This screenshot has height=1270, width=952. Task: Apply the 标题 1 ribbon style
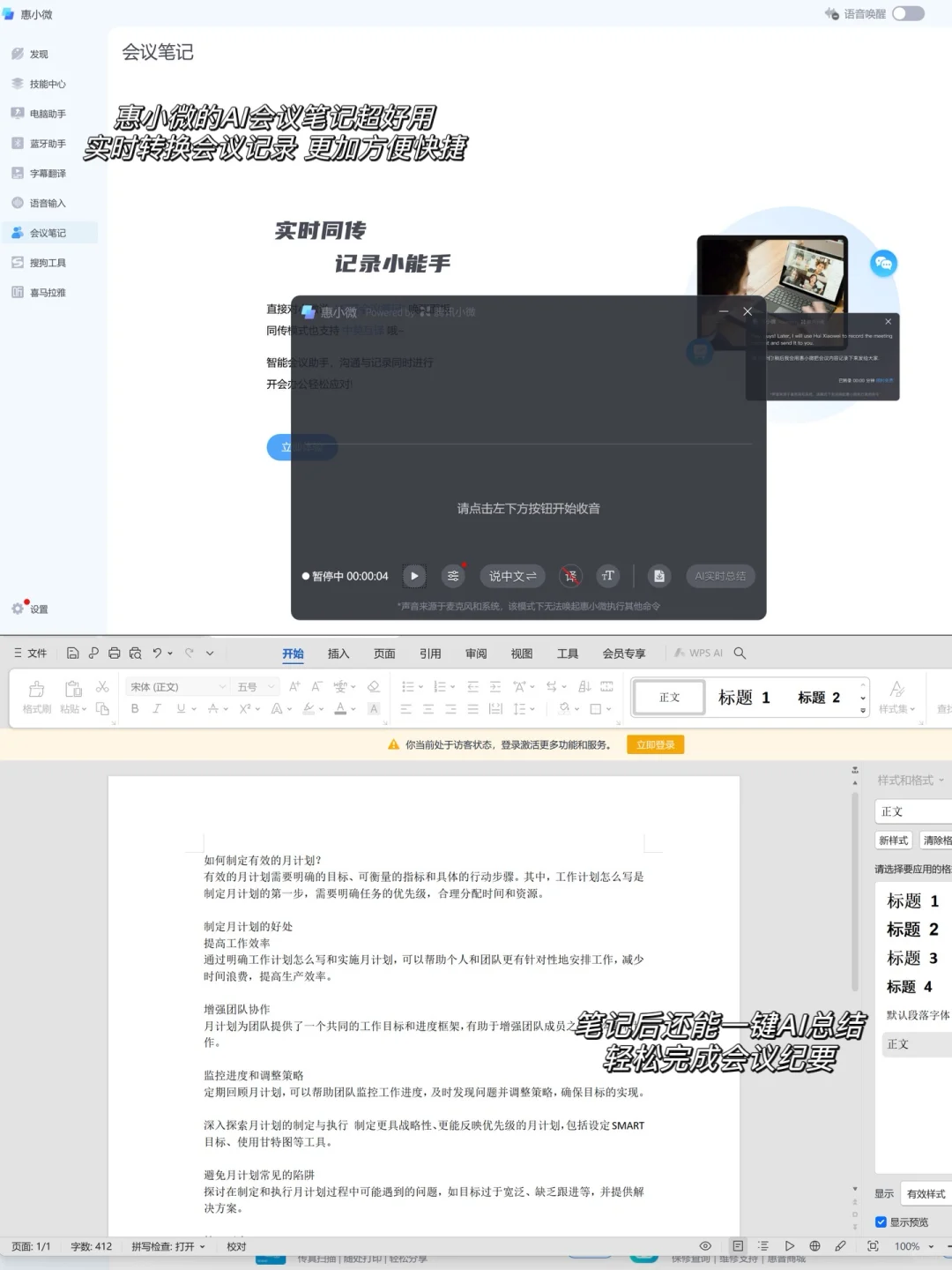[744, 698]
